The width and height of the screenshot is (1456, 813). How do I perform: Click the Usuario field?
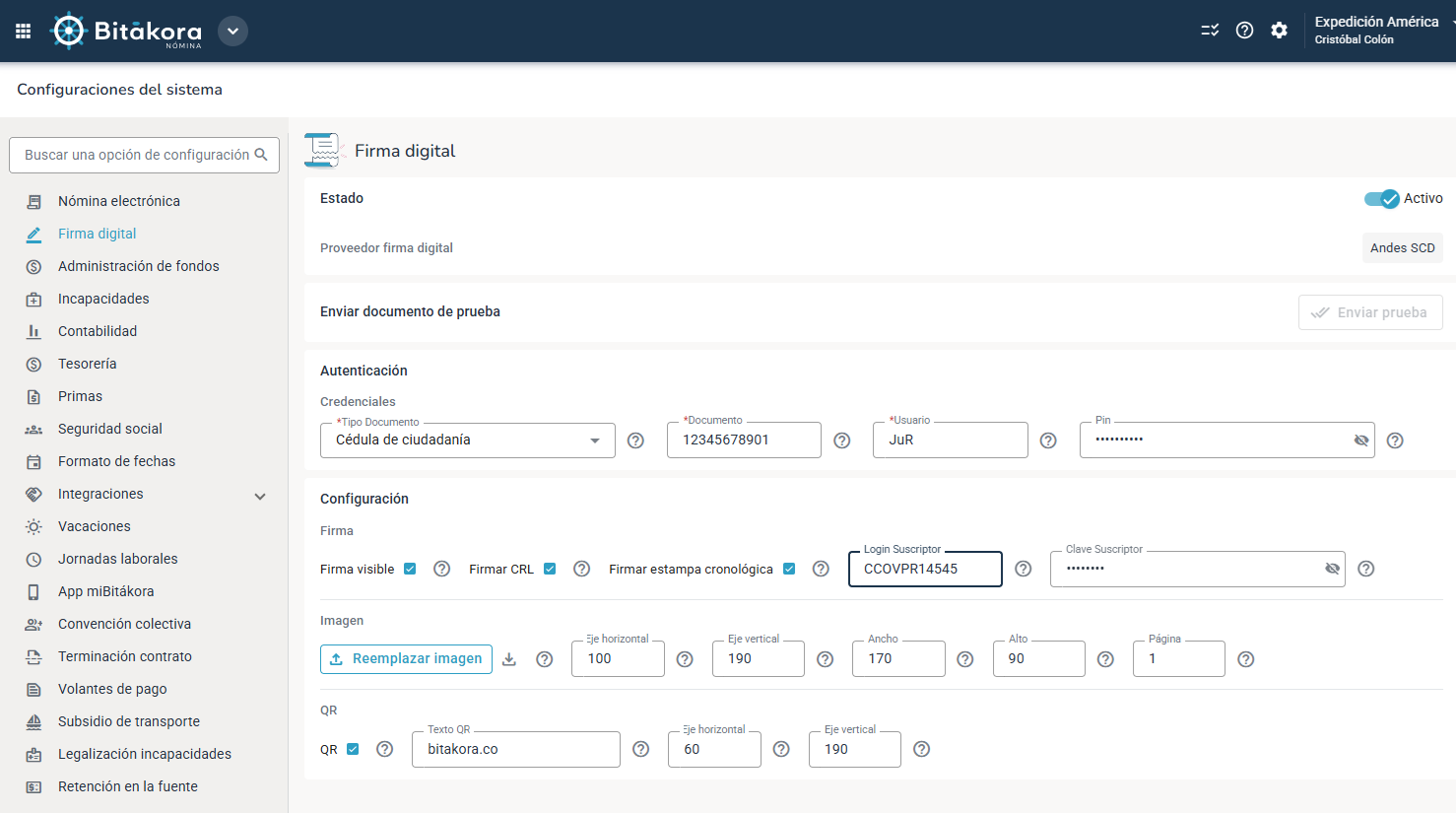[x=951, y=440]
